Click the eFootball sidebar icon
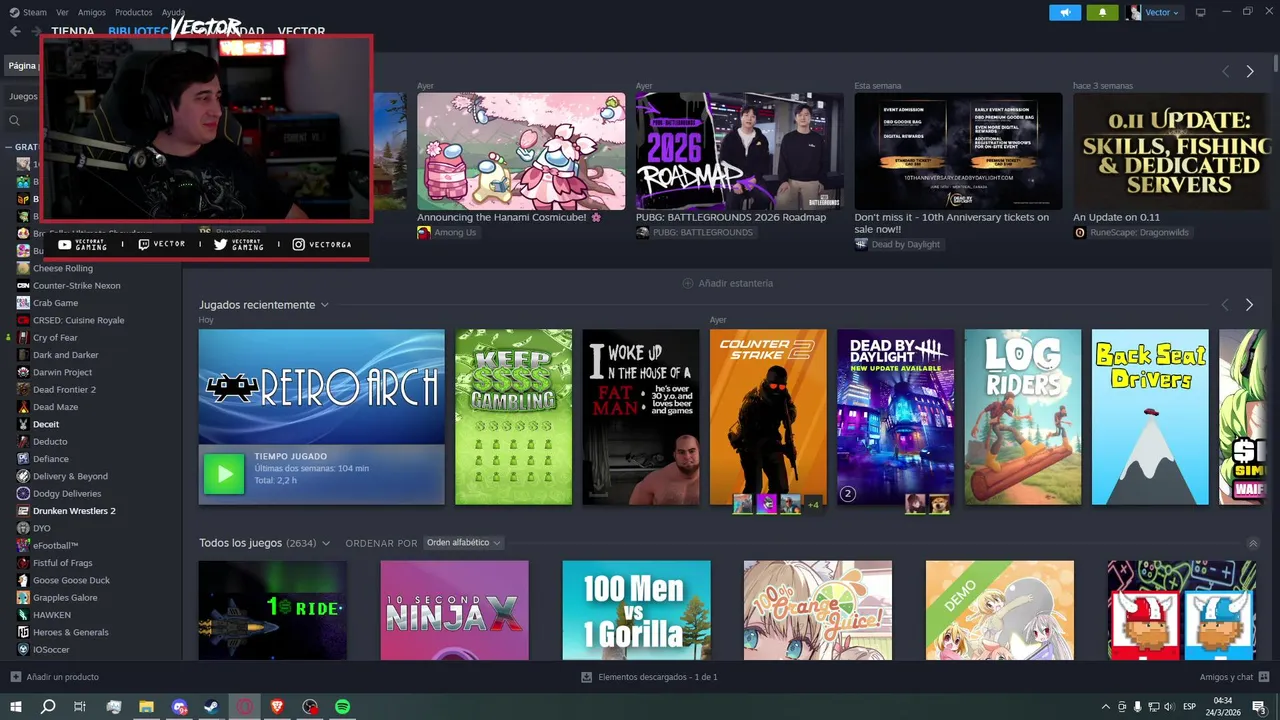 pyautogui.click(x=23, y=545)
